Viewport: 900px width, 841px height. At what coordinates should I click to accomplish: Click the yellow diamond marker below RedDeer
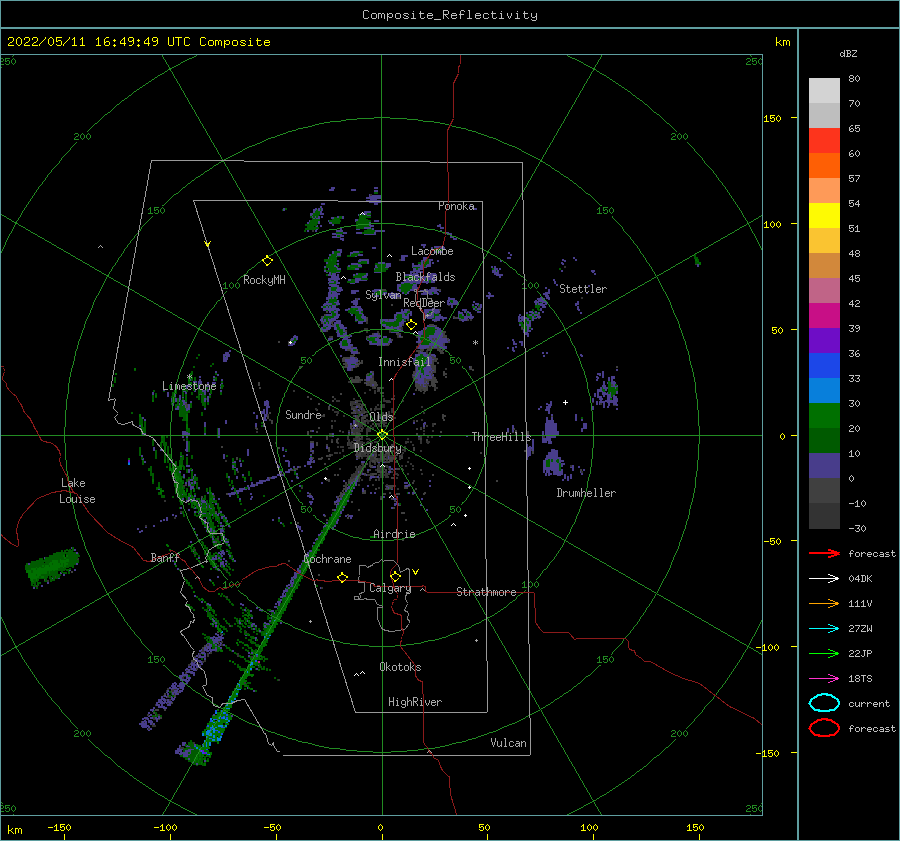coord(411,325)
